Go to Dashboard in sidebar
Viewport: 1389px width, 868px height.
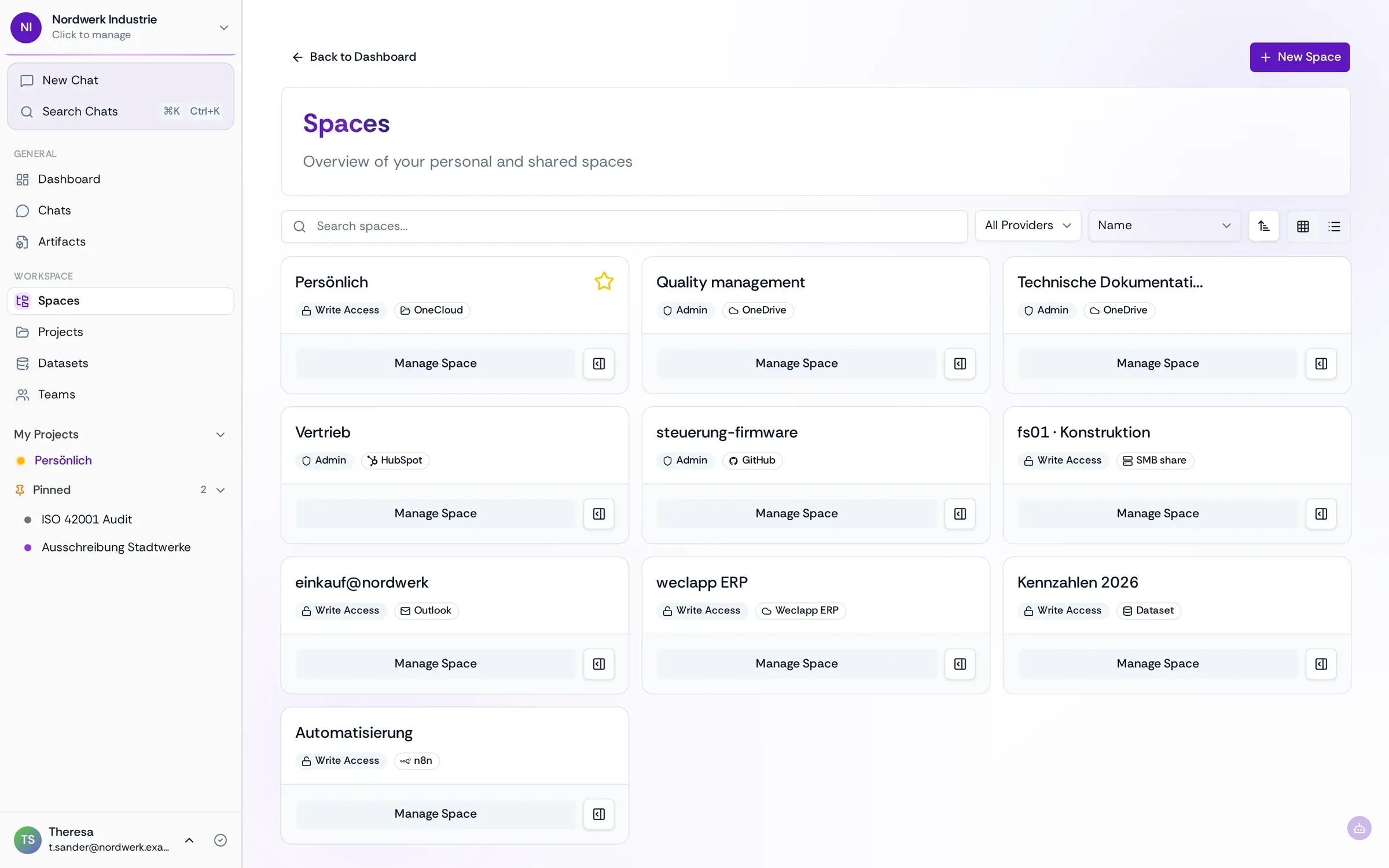(120, 179)
